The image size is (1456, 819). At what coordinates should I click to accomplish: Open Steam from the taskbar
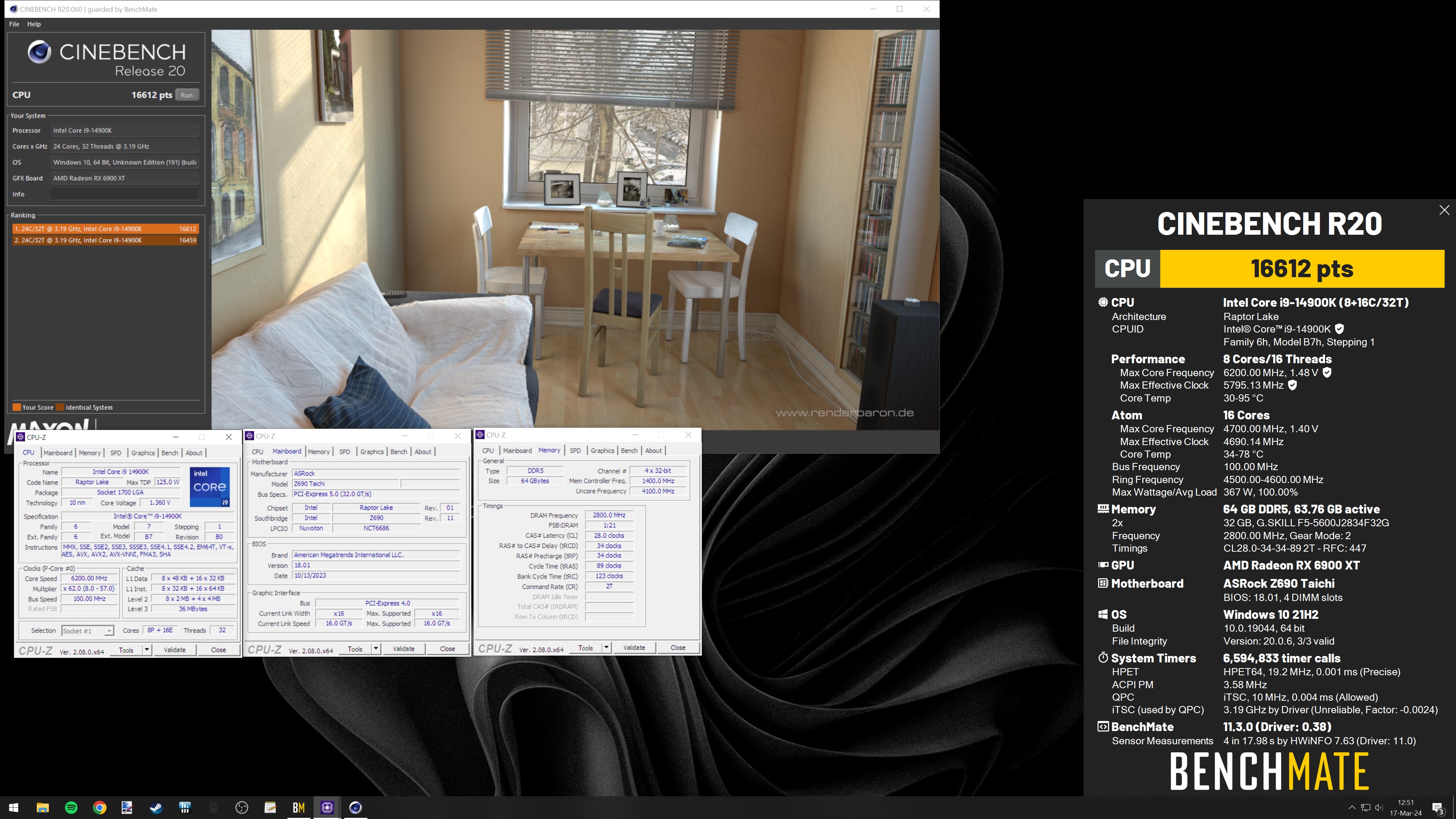pos(157,808)
